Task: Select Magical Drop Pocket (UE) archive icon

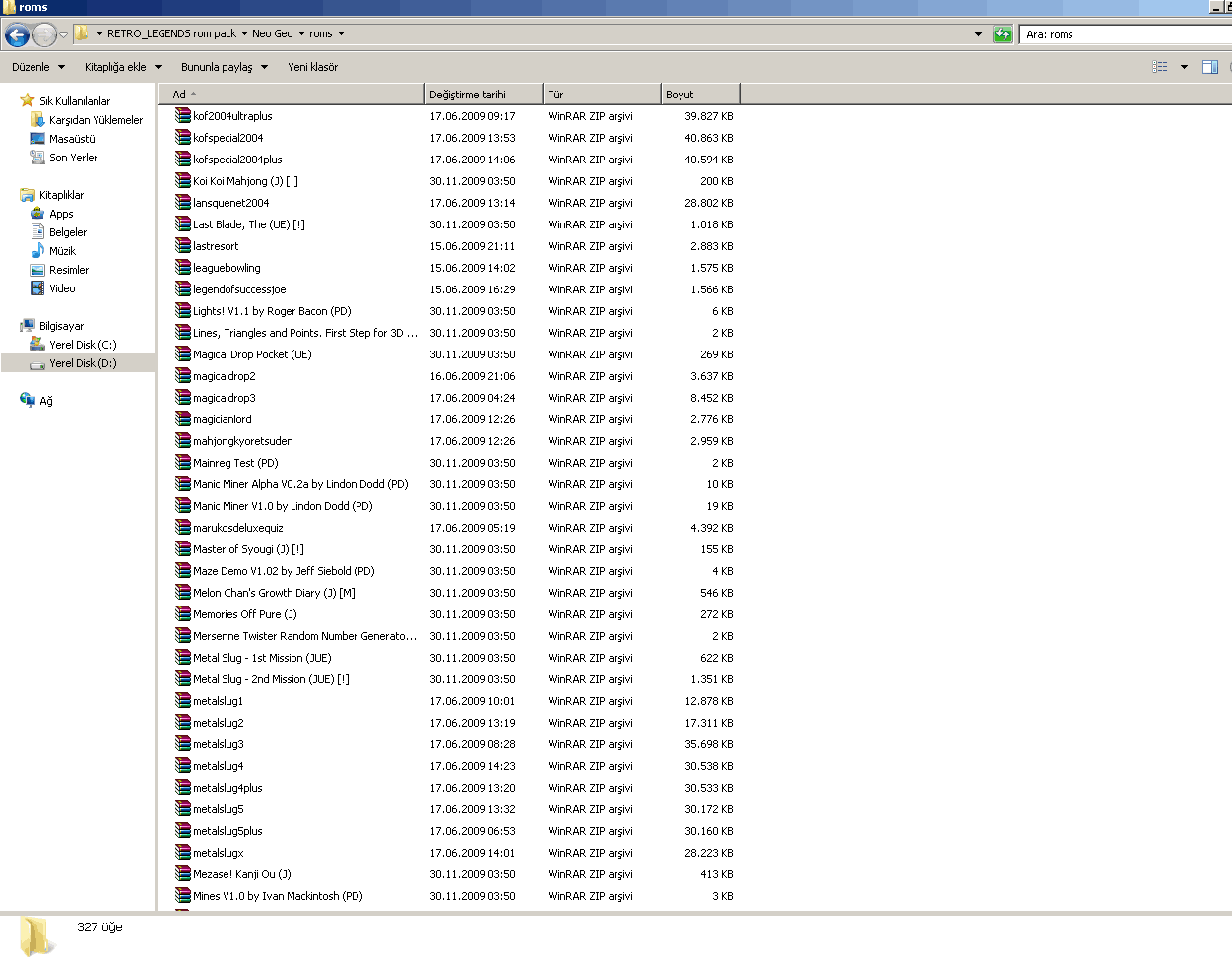Action: (183, 353)
